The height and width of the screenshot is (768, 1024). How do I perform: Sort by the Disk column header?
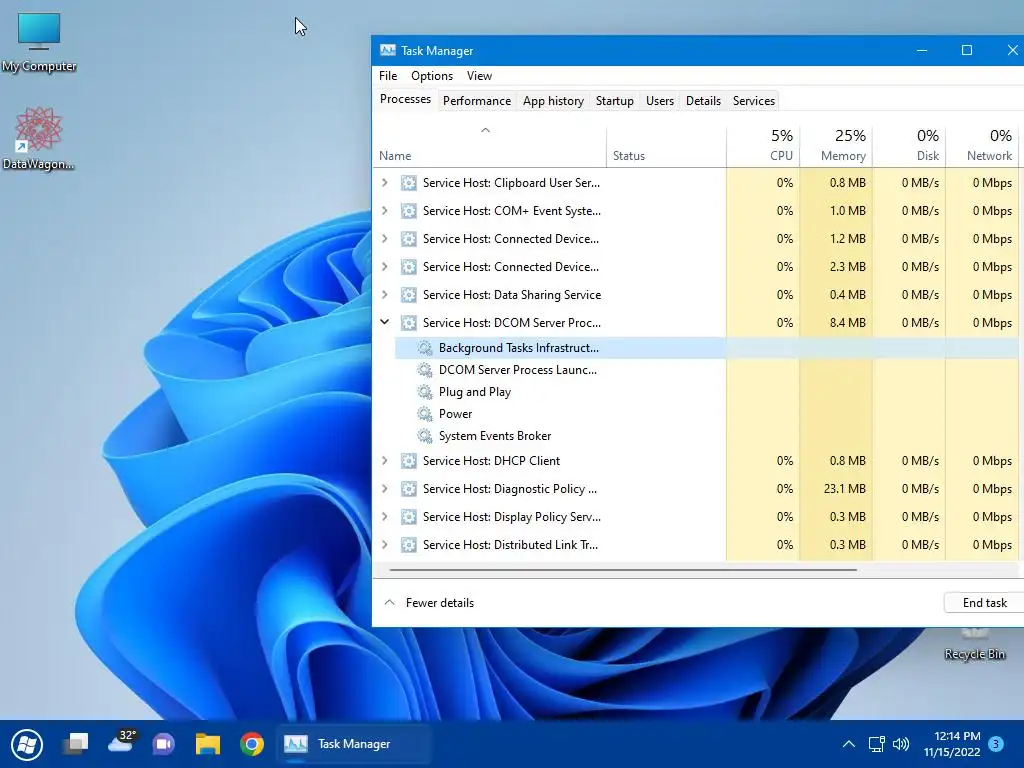coord(909,146)
